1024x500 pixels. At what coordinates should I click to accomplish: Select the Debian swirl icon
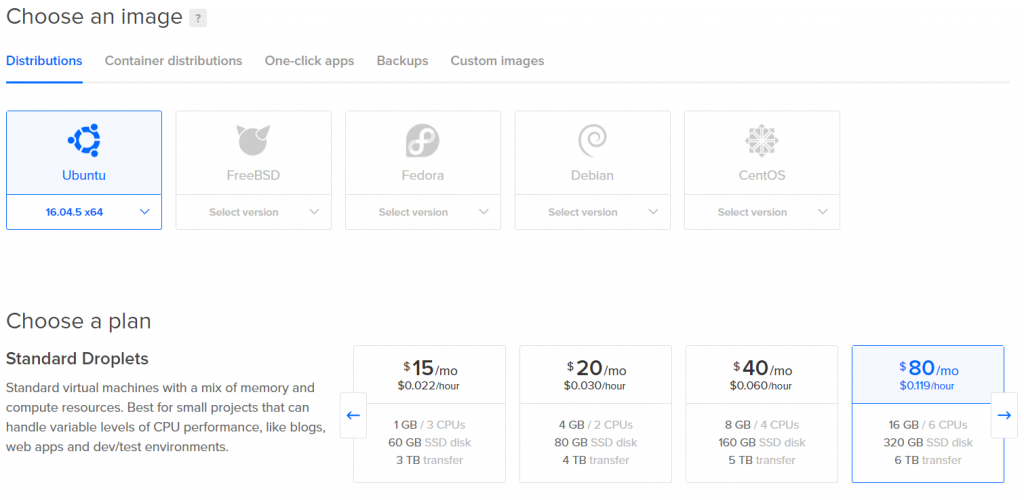592,140
